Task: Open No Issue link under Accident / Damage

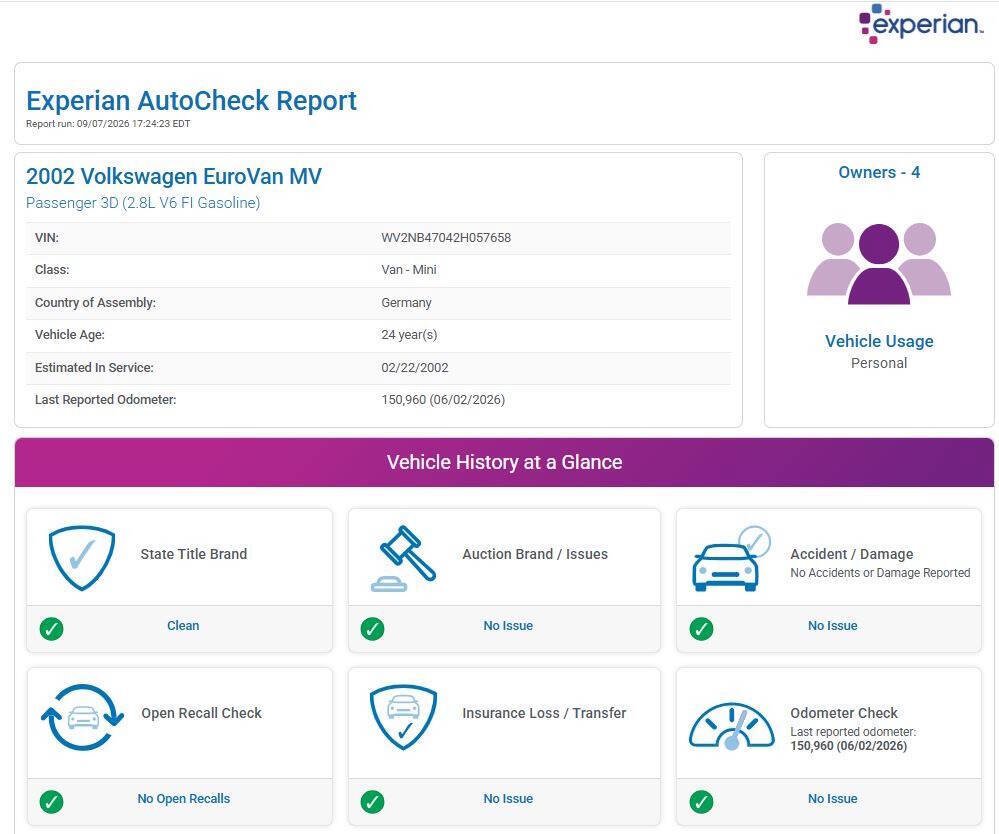Action: point(833,626)
